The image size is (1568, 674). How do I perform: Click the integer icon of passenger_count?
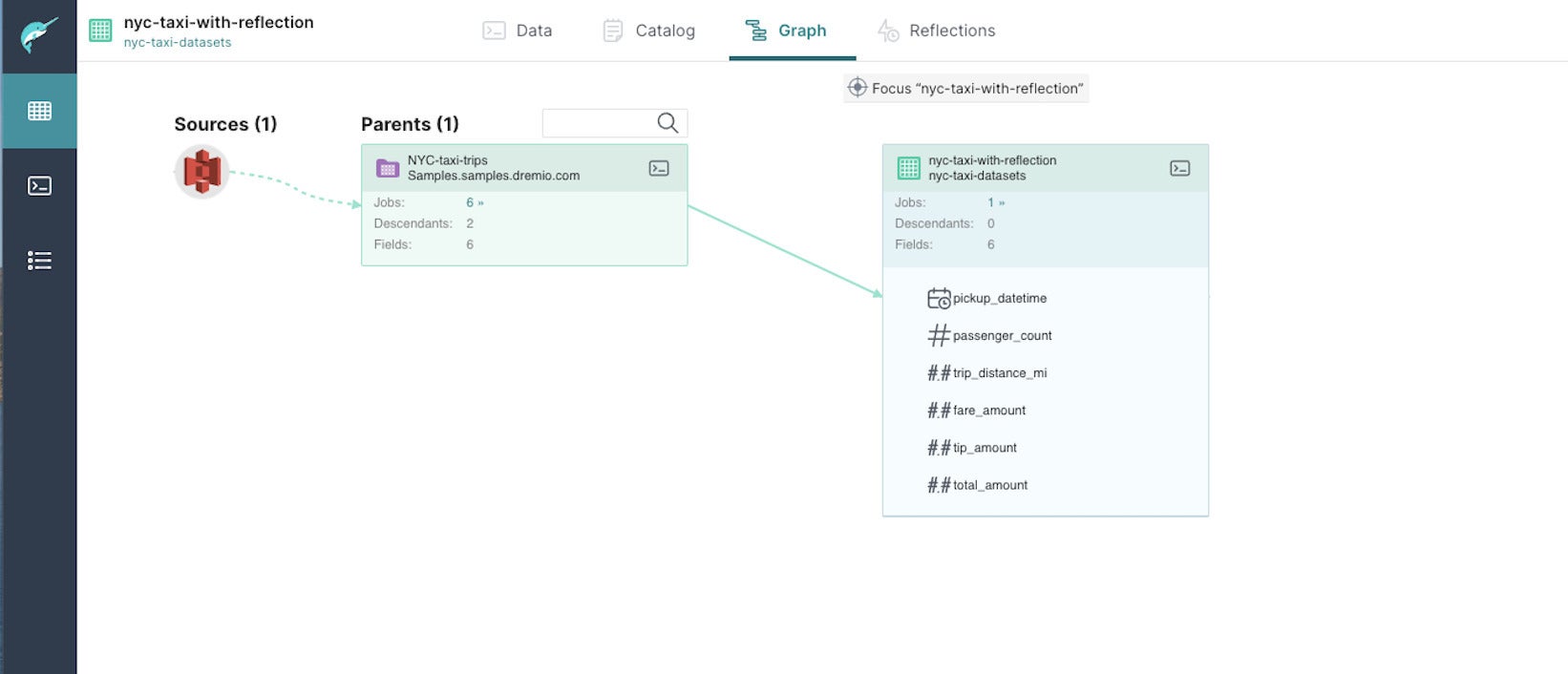pos(939,335)
